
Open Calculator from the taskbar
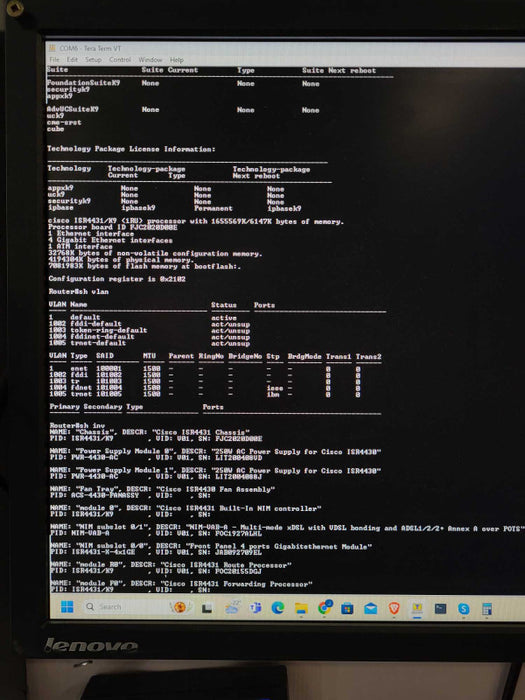tap(487, 608)
